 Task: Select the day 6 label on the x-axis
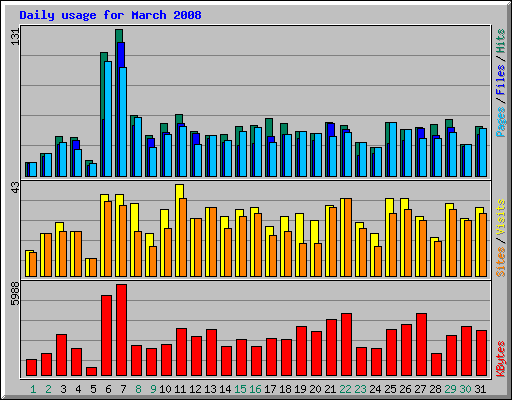coord(108,389)
